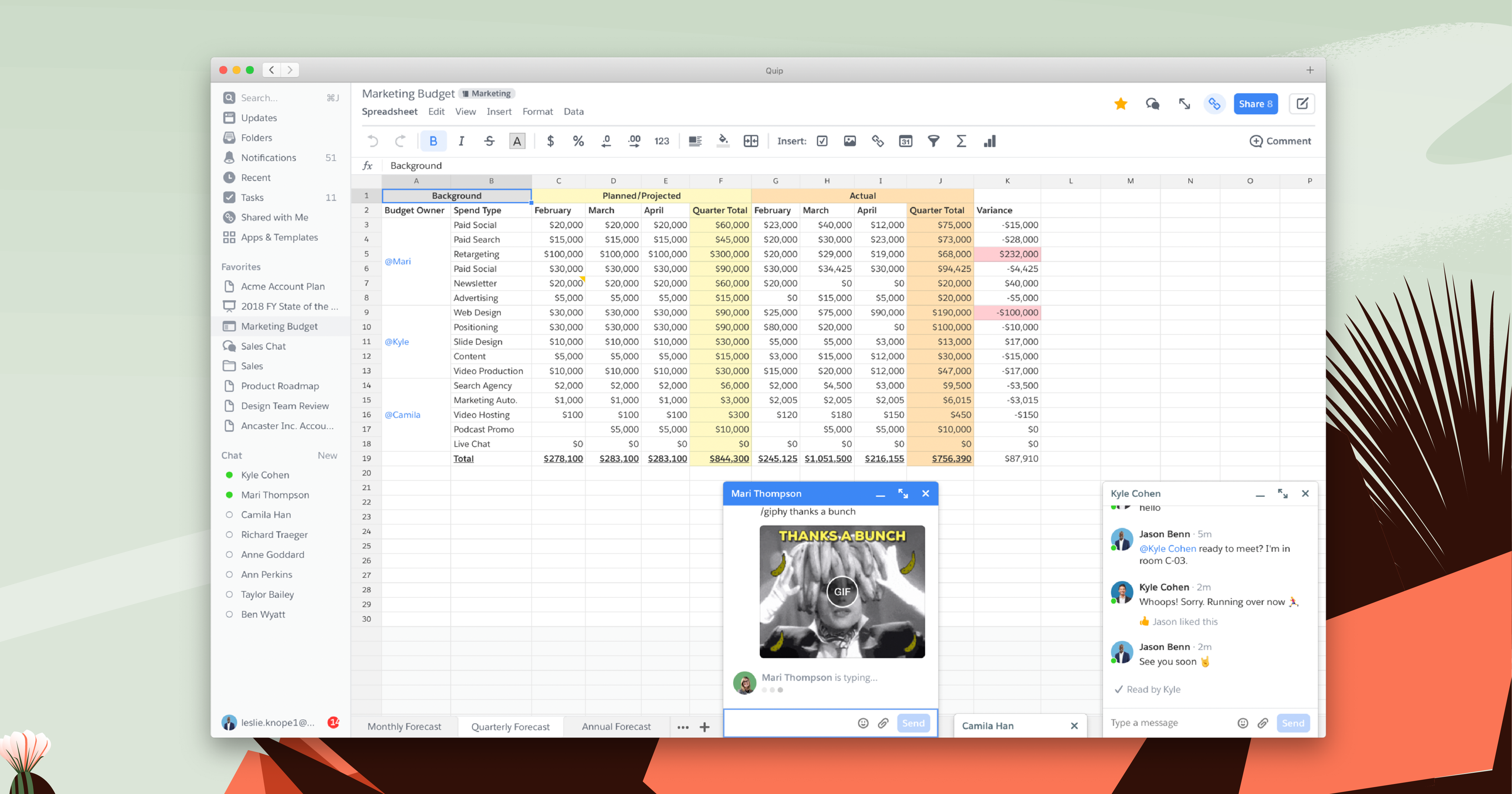Open the conversation bubbles icon in header

coord(1152,104)
